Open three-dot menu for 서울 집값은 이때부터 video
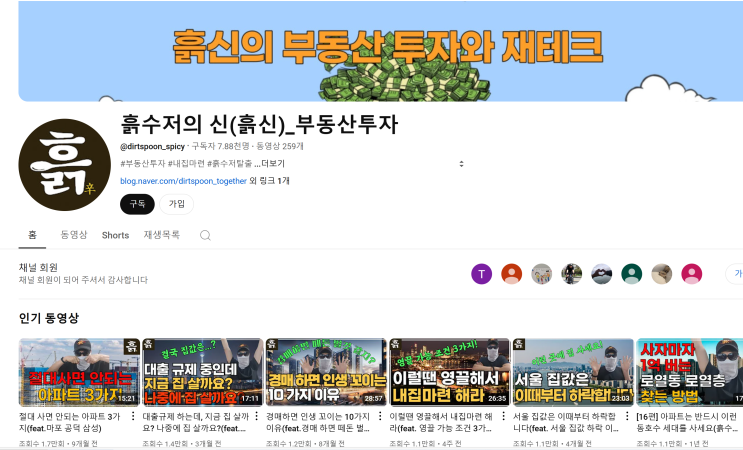 point(627,416)
